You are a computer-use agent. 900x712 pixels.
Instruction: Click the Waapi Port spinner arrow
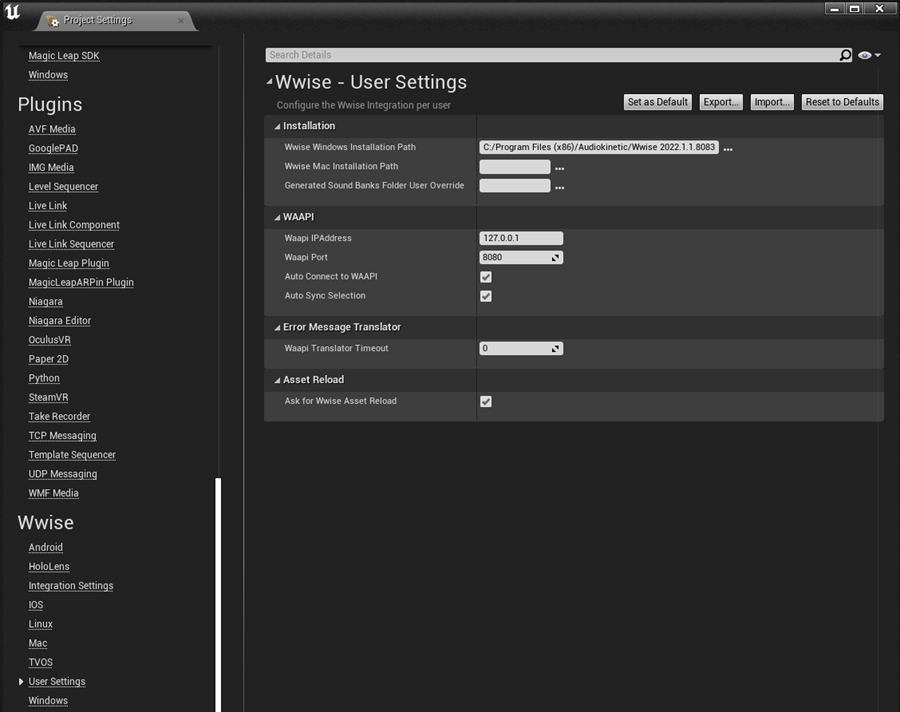(x=555, y=257)
